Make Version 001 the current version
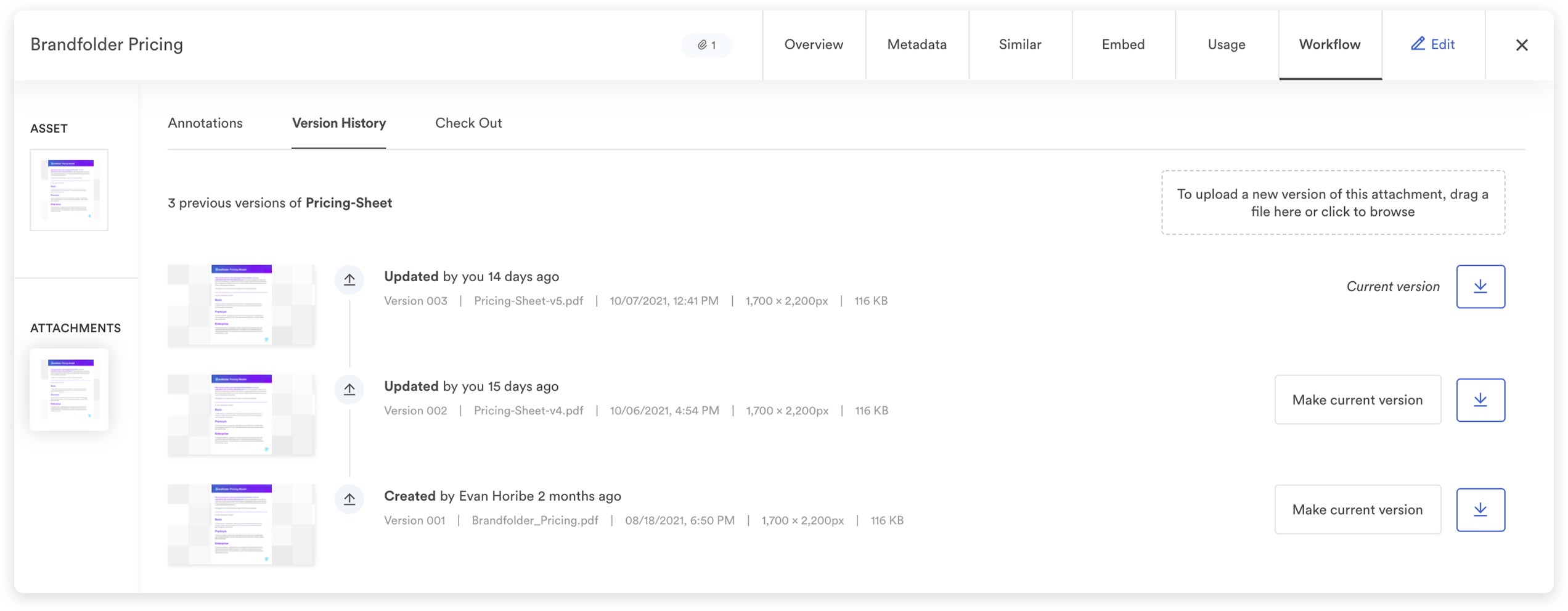This screenshot has height=611, width=1568. [x=1357, y=510]
